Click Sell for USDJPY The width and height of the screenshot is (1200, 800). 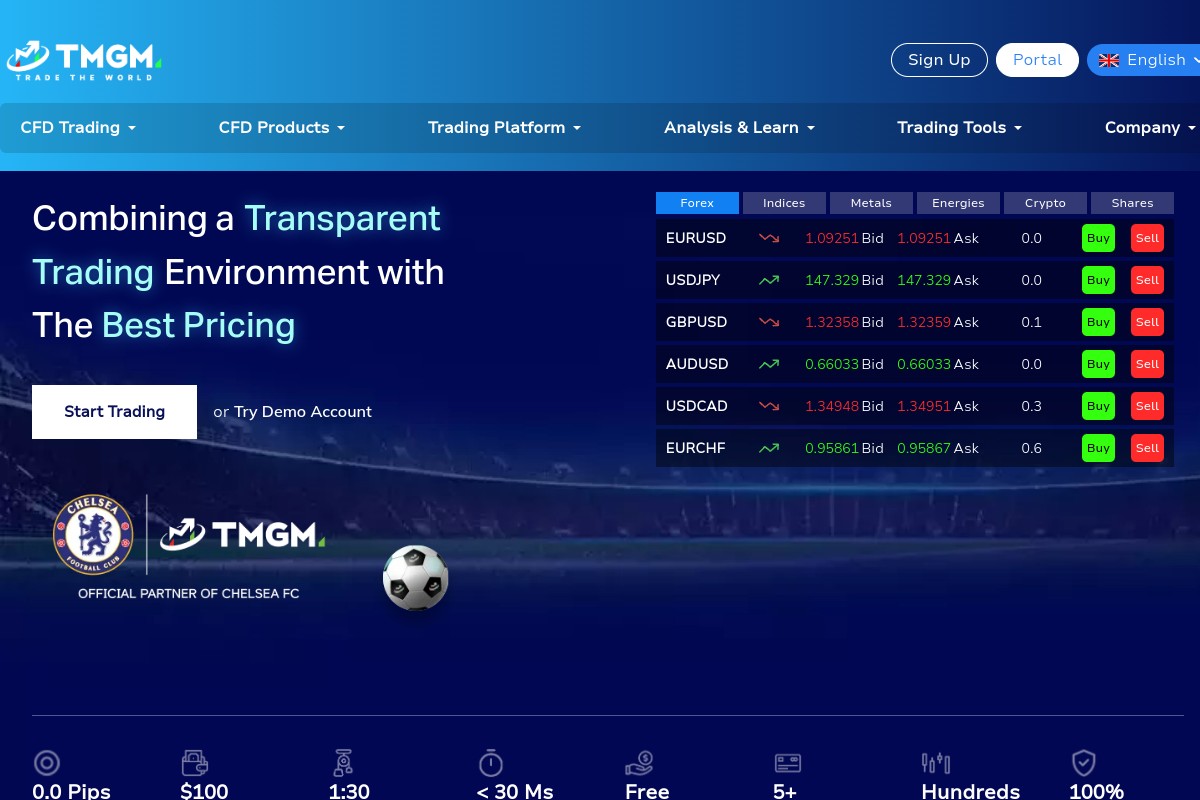[1148, 280]
